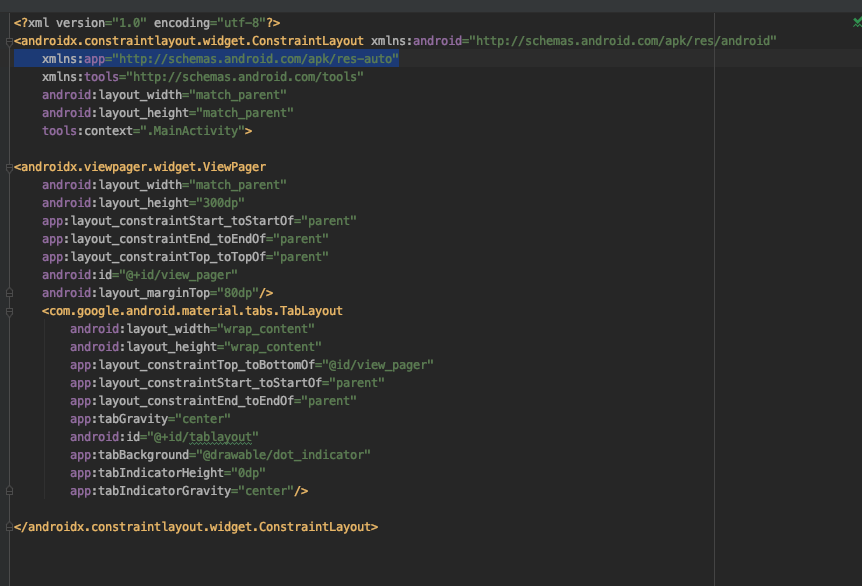The width and height of the screenshot is (862, 586).
Task: Collapse the ViewPager element fold marker
Action: tap(9, 167)
